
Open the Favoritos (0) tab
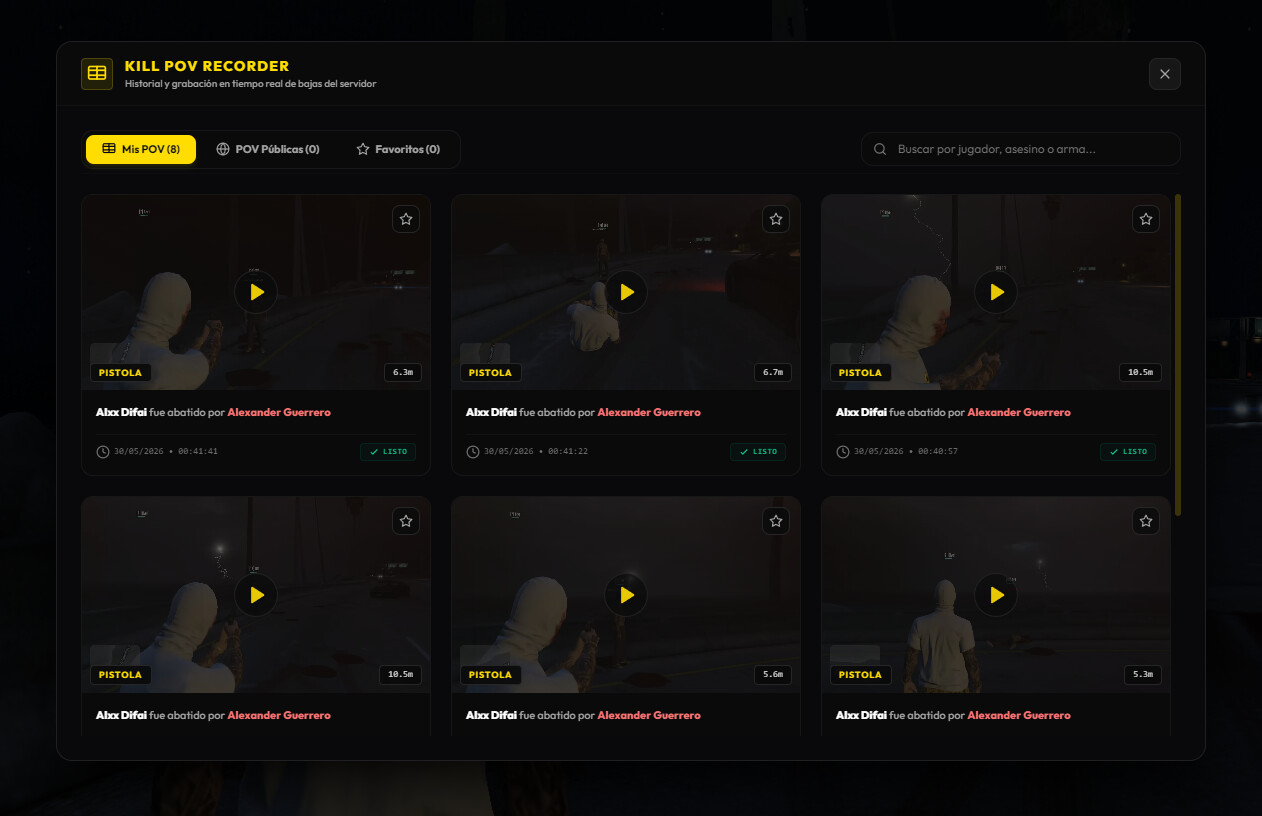tap(398, 149)
